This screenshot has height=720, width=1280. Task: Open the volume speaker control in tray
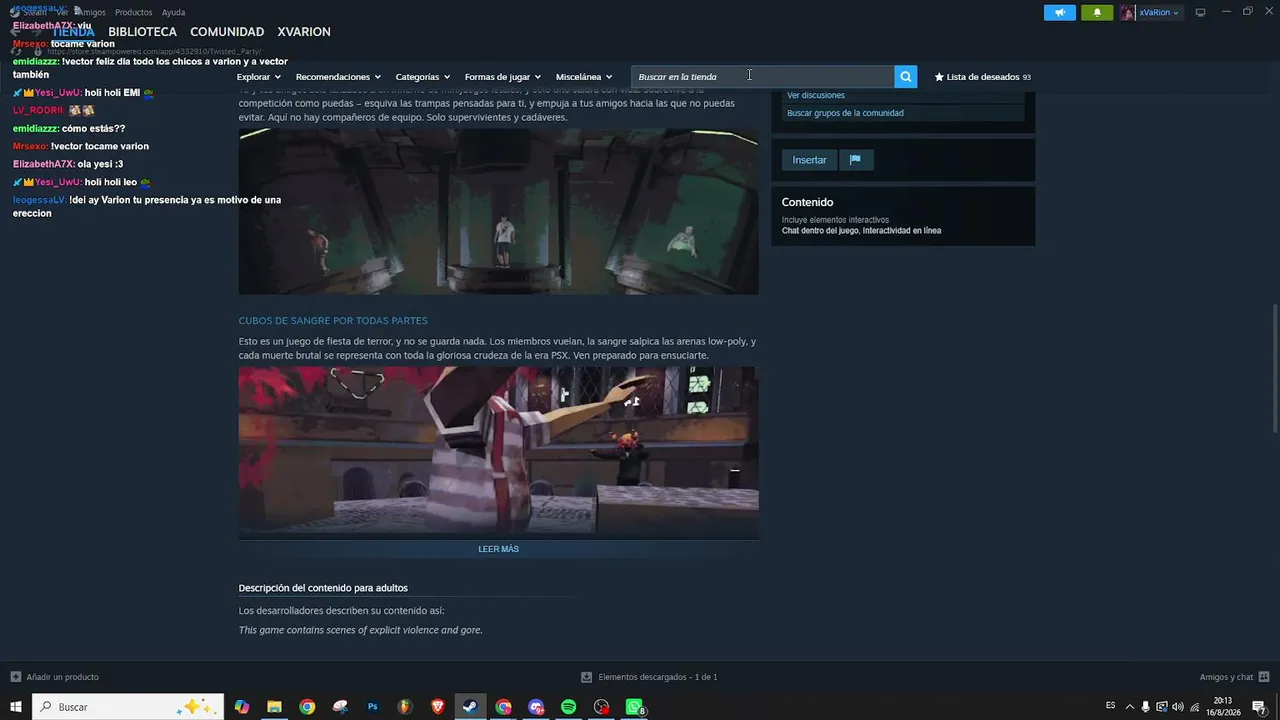click(1177, 707)
